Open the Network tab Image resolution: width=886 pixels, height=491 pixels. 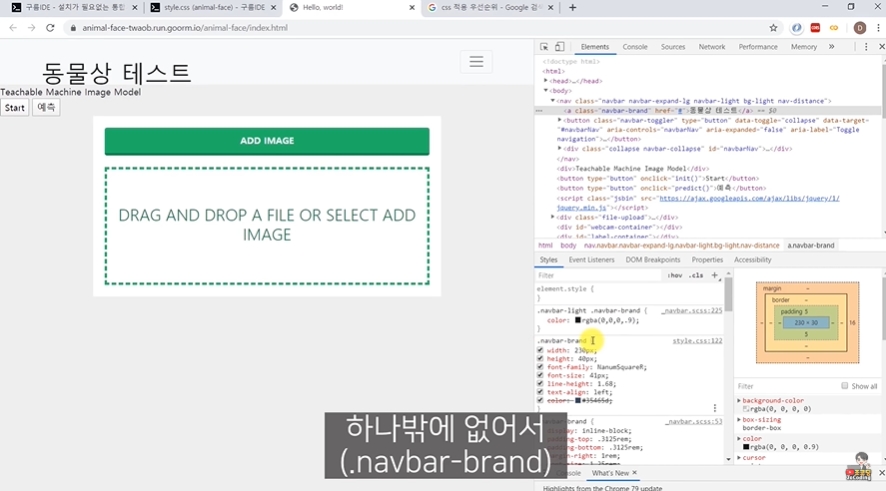click(712, 47)
